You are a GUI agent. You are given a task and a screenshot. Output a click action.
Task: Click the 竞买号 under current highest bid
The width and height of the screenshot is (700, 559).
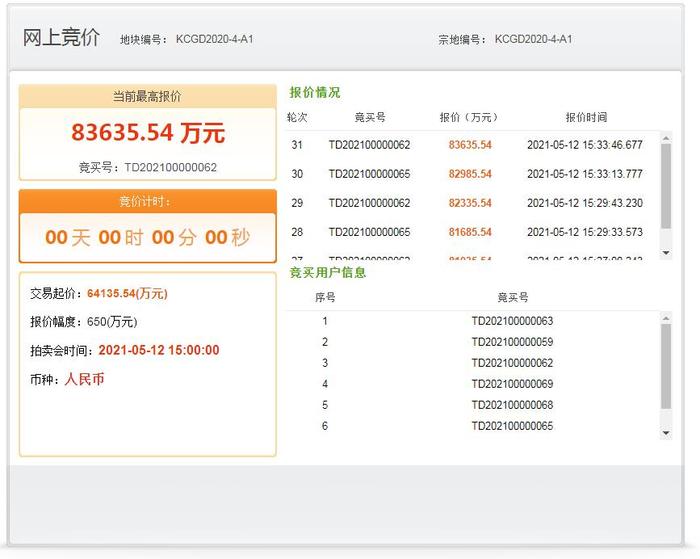click(x=148, y=167)
